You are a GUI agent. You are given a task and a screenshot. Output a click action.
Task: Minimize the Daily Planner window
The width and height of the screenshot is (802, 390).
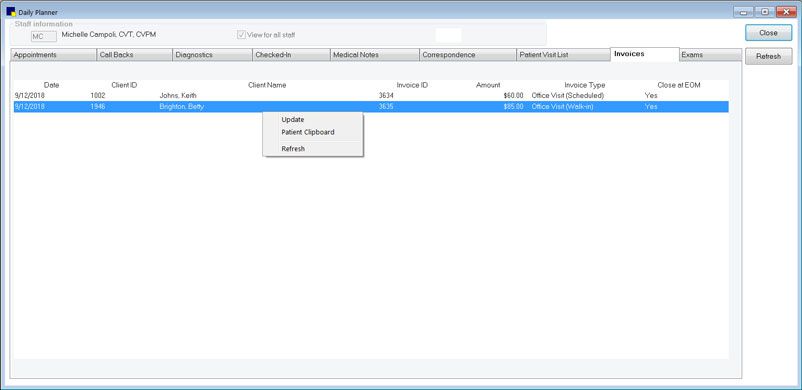743,12
